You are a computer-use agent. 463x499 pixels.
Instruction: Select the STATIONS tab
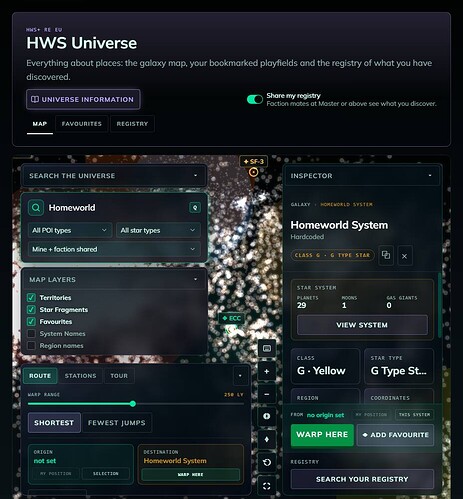(81, 376)
